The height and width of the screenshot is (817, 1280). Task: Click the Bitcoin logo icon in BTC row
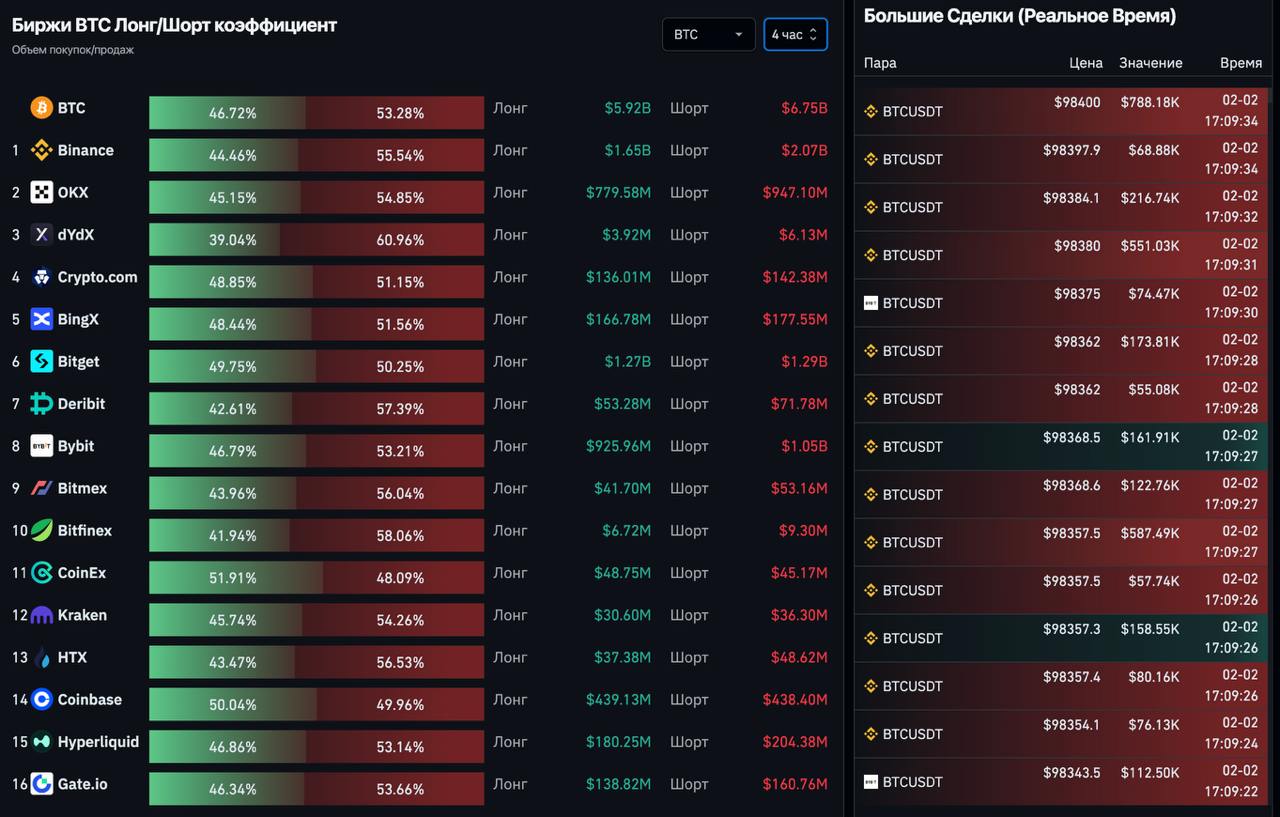(x=41, y=108)
